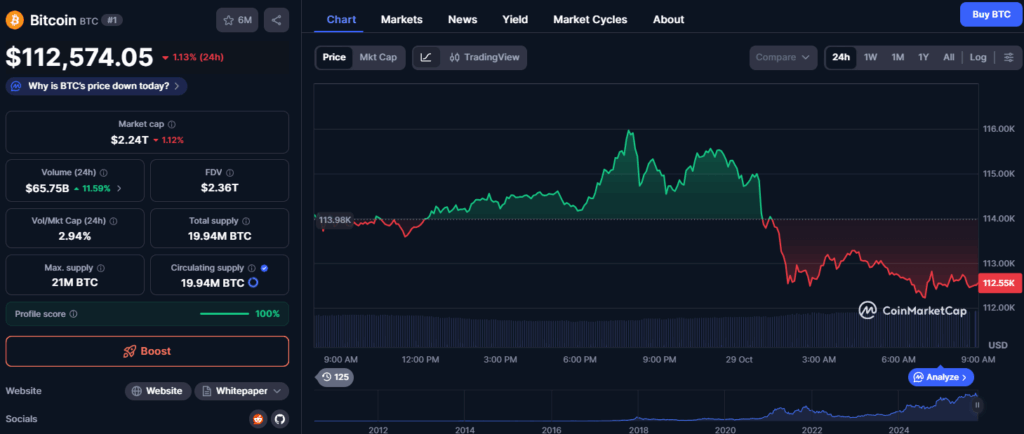Click the Buy BTC button

click(988, 14)
